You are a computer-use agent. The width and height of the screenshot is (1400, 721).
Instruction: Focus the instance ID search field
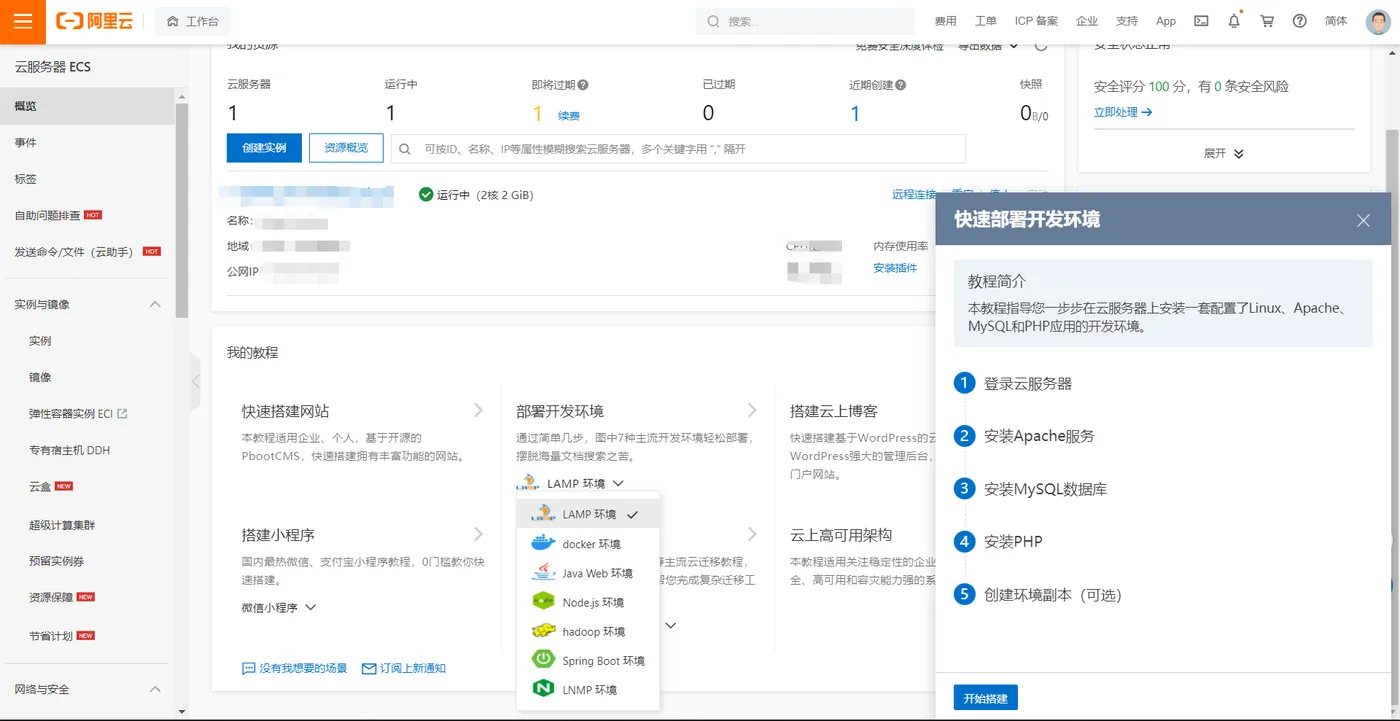pyautogui.click(x=678, y=148)
